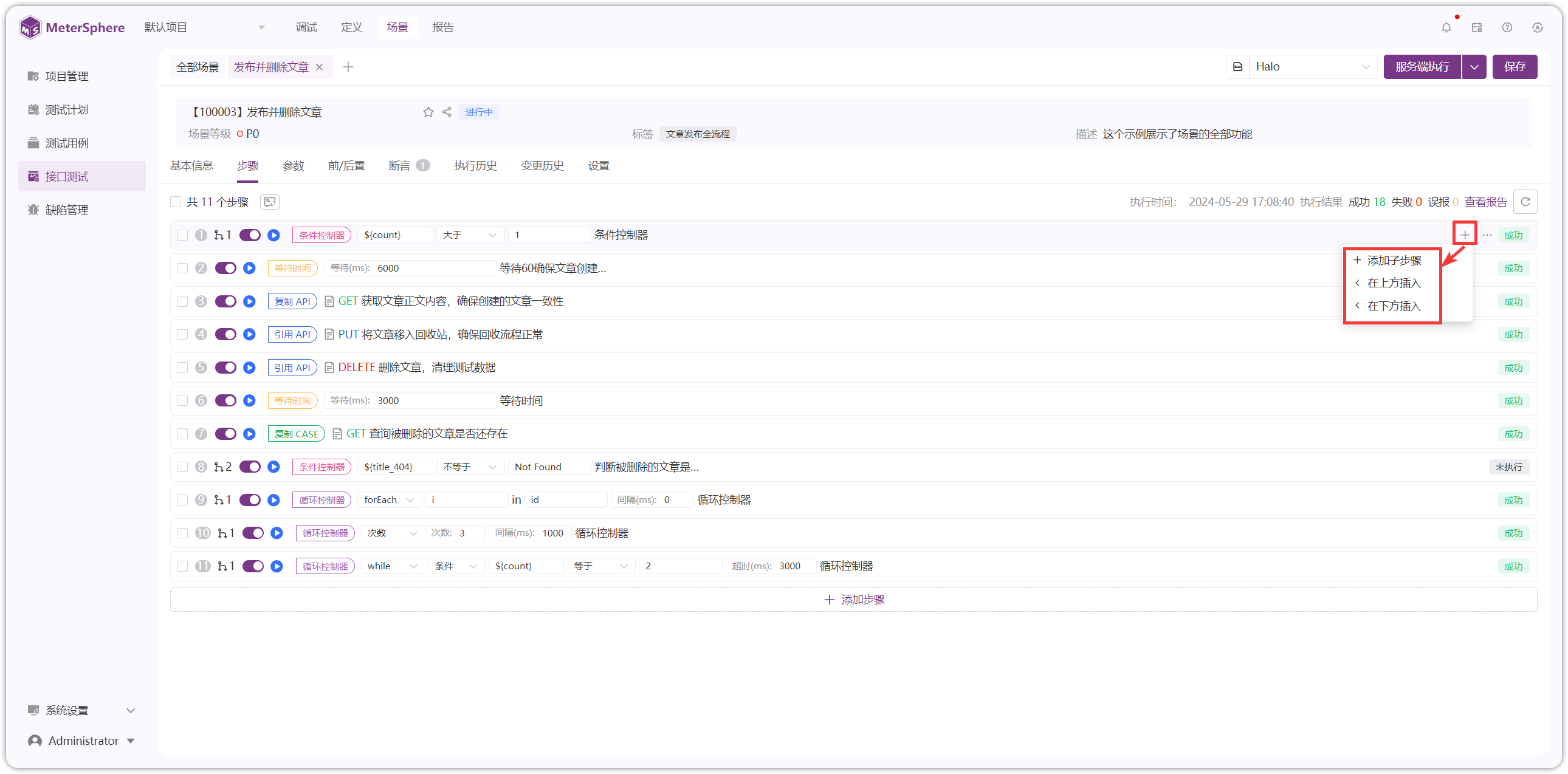The height and width of the screenshot is (774, 1568).
Task: Disable step 3 GET step toggle
Action: (226, 301)
